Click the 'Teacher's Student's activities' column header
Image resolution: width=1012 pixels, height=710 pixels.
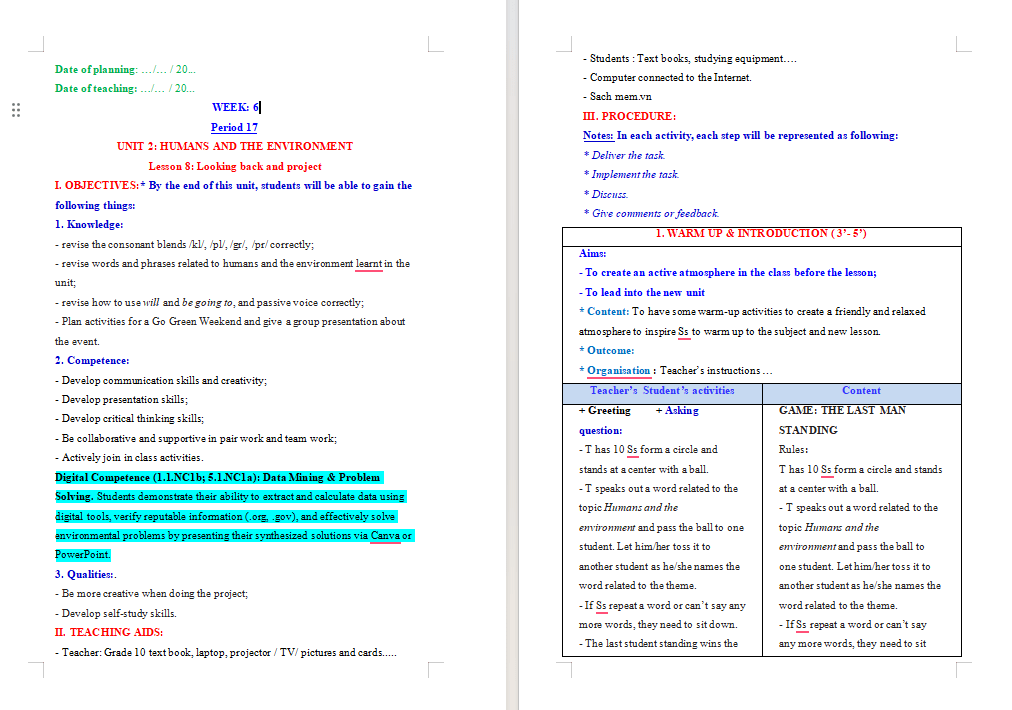(x=662, y=390)
